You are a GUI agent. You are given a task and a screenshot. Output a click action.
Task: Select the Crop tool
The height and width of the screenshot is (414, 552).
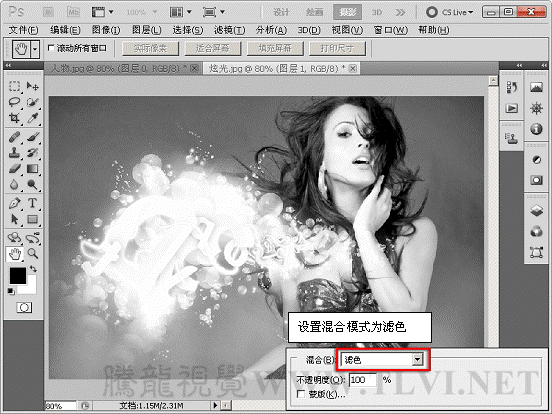pos(14,118)
